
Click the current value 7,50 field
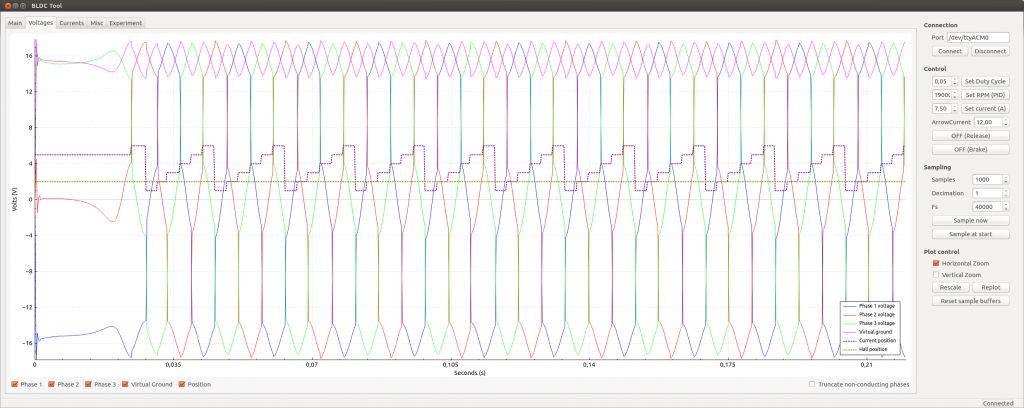[941, 108]
